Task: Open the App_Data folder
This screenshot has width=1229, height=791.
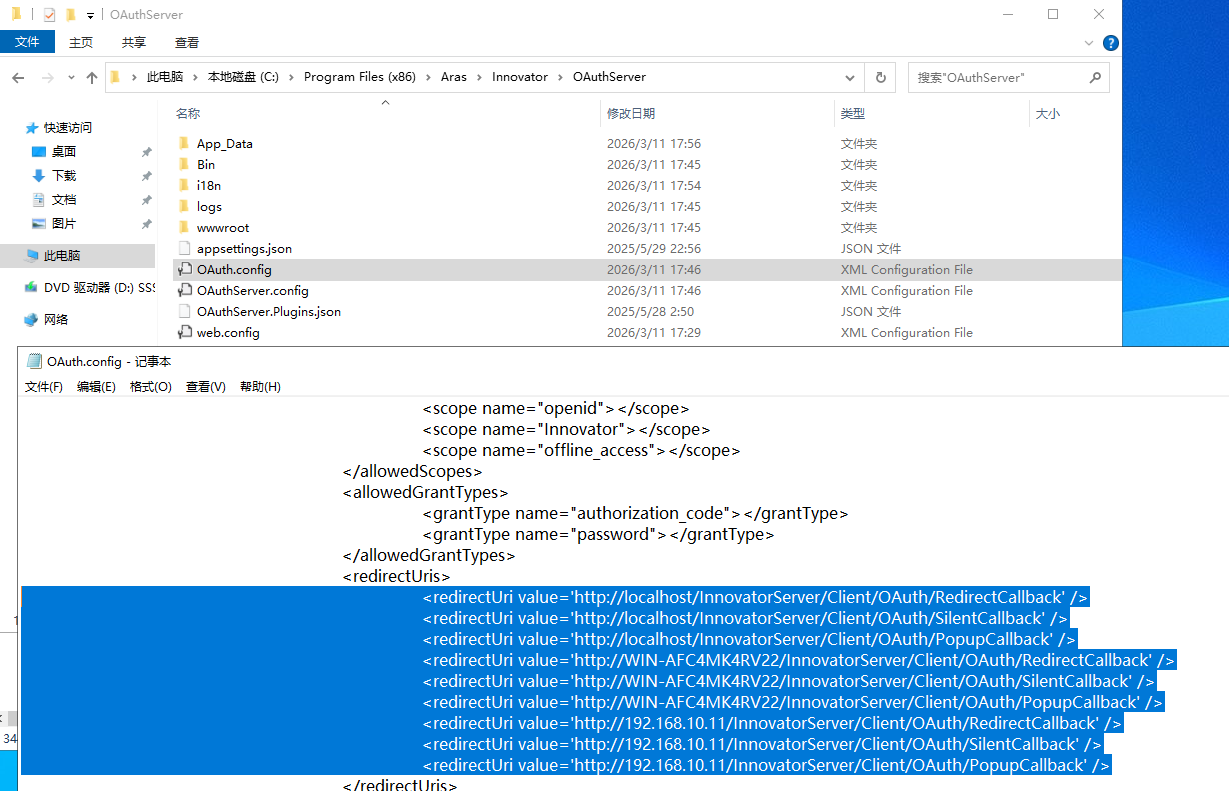Action: pyautogui.click(x=224, y=144)
